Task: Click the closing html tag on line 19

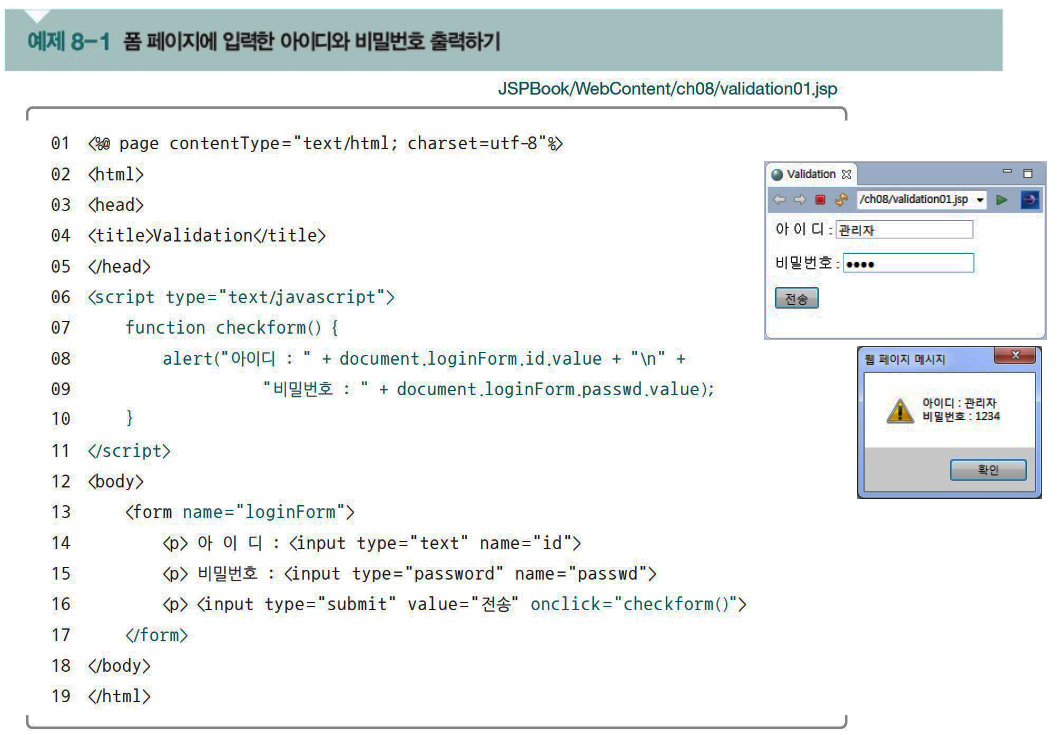Action: (120, 696)
